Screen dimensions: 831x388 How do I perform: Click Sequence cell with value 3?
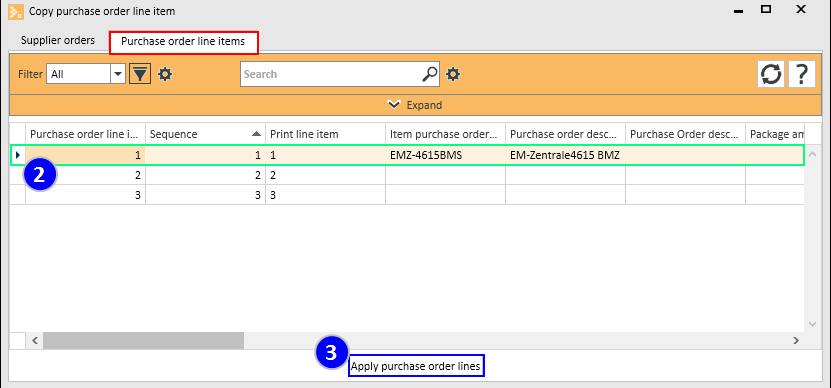(x=206, y=195)
